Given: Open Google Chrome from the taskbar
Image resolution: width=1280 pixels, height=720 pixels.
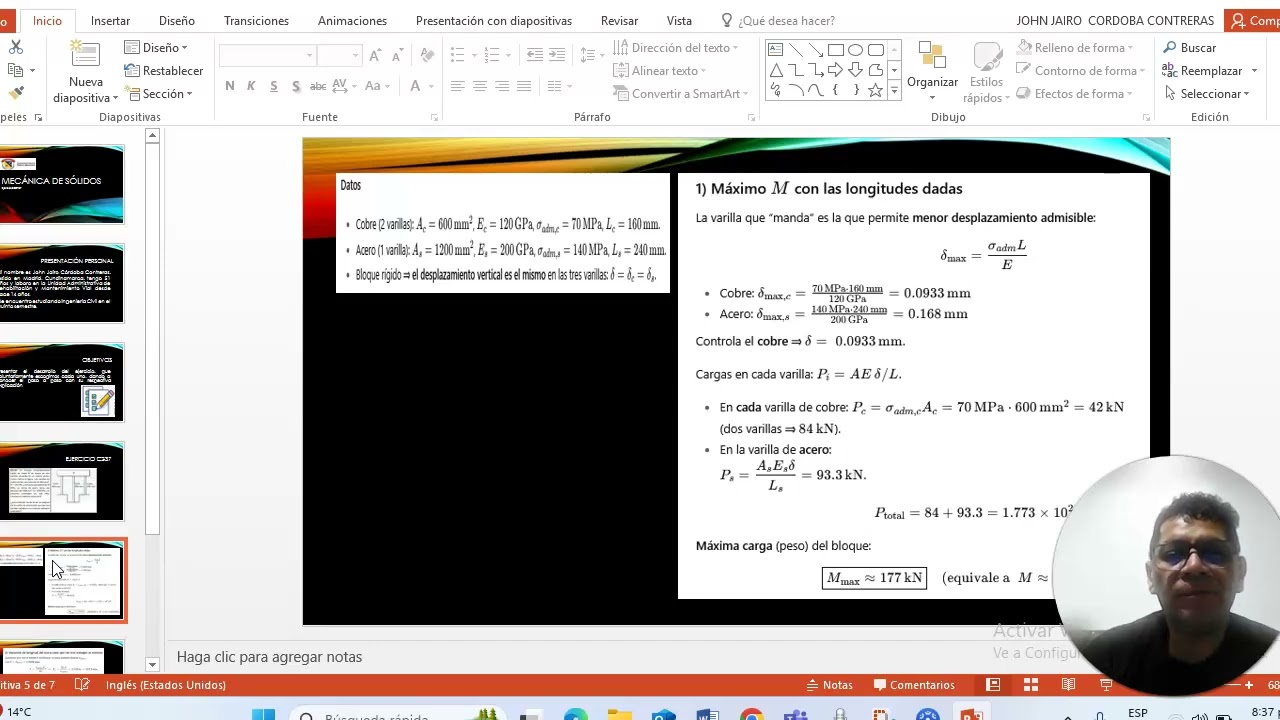Looking at the screenshot, I should [750, 715].
